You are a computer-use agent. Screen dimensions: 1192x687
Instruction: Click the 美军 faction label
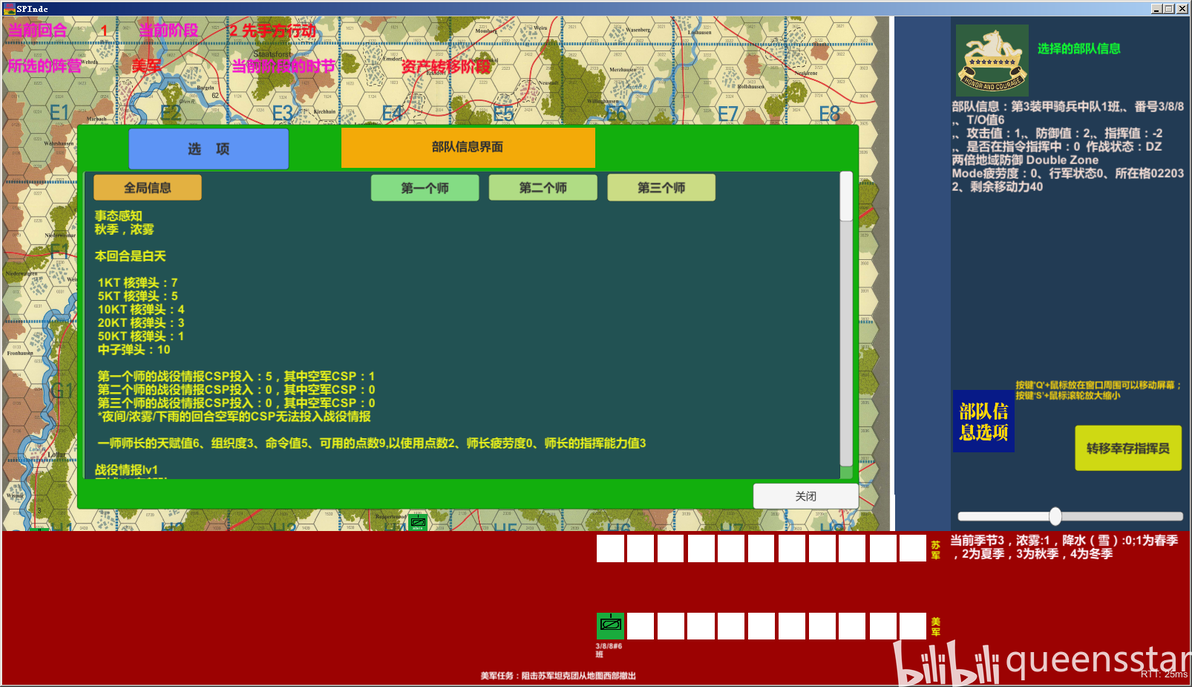(147, 66)
